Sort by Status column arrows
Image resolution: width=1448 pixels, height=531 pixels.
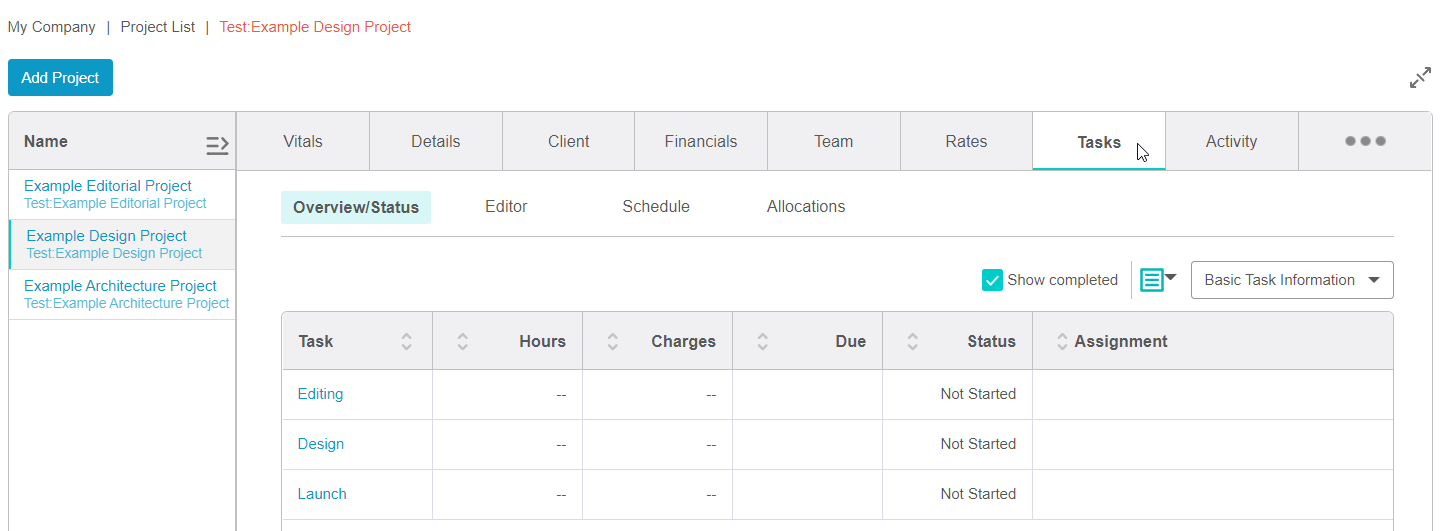click(912, 342)
